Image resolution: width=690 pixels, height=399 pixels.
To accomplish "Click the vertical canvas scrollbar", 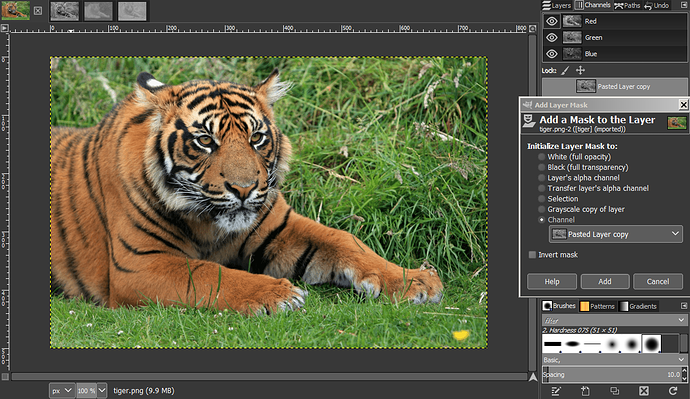I will pyautogui.click(x=532, y=202).
